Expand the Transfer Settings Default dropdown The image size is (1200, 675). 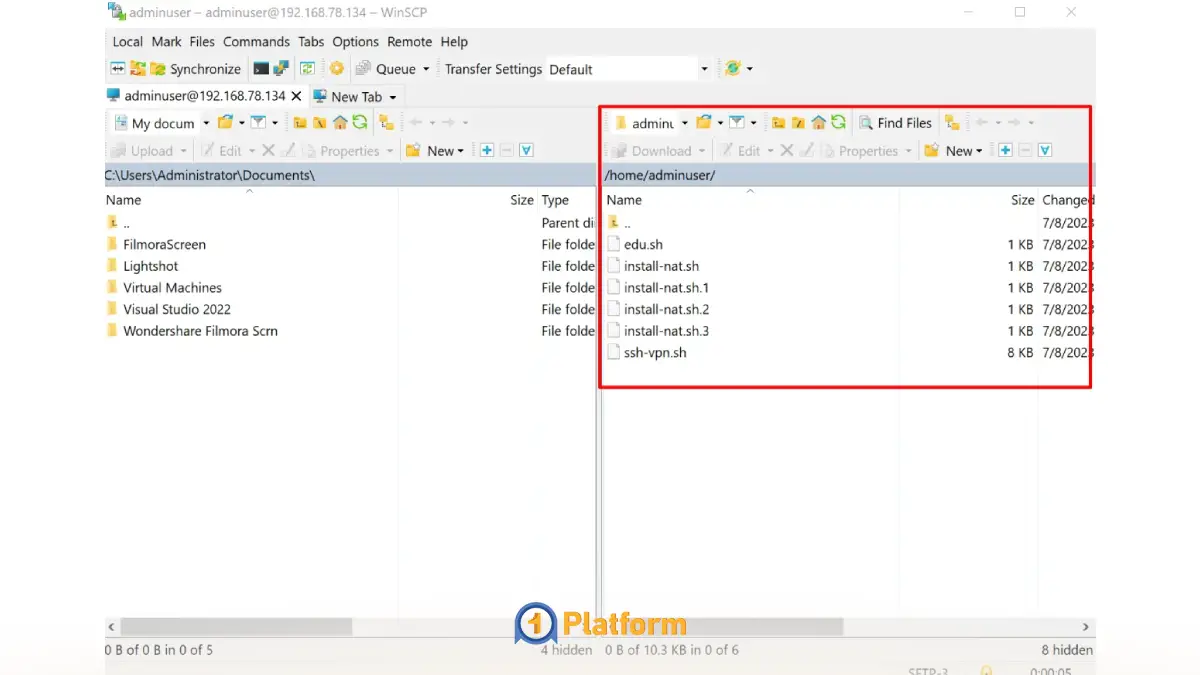click(x=704, y=69)
